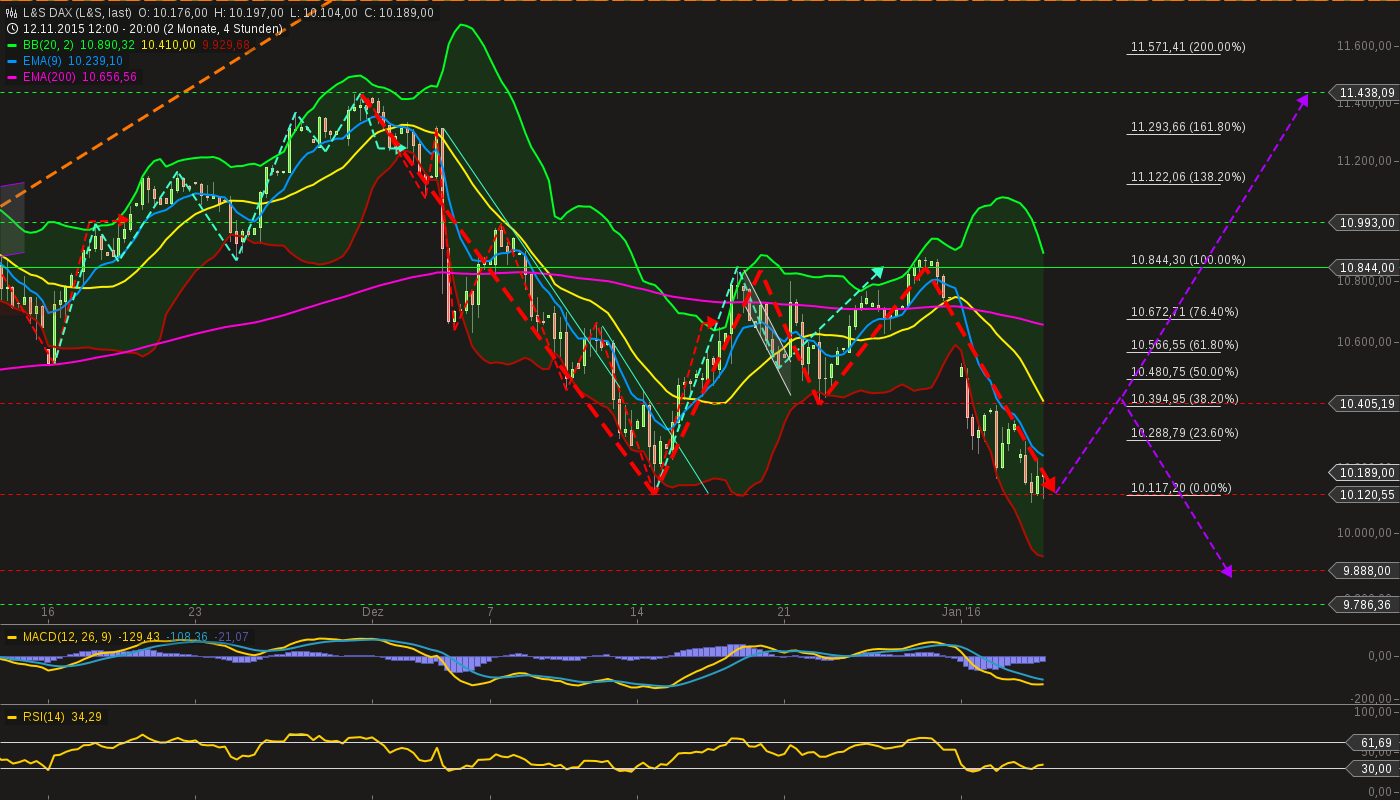Click price axis label '10.600,00'
This screenshot has width=1400, height=800.
pyautogui.click(x=1366, y=342)
